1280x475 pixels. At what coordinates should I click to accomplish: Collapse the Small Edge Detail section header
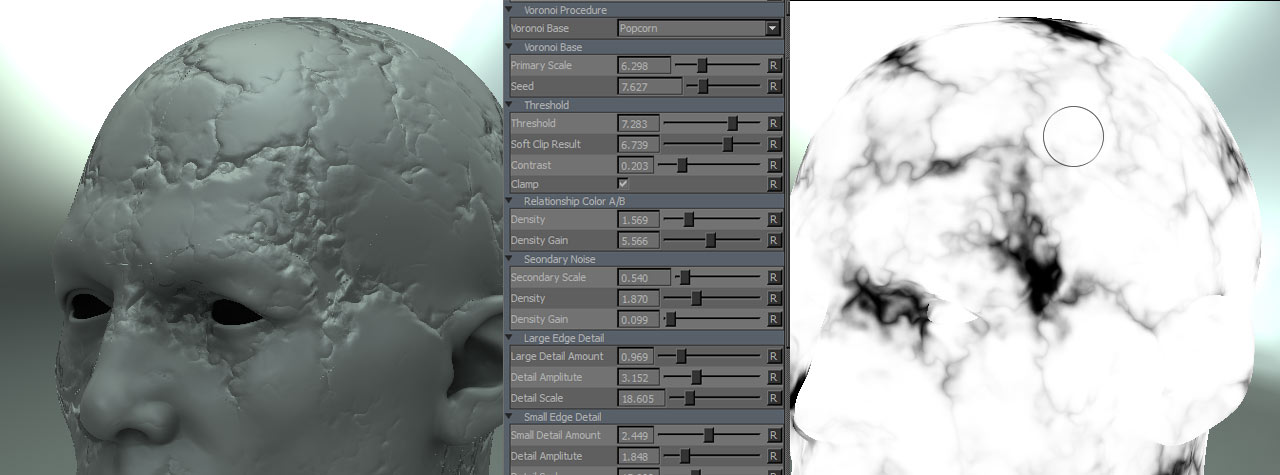[x=516, y=416]
